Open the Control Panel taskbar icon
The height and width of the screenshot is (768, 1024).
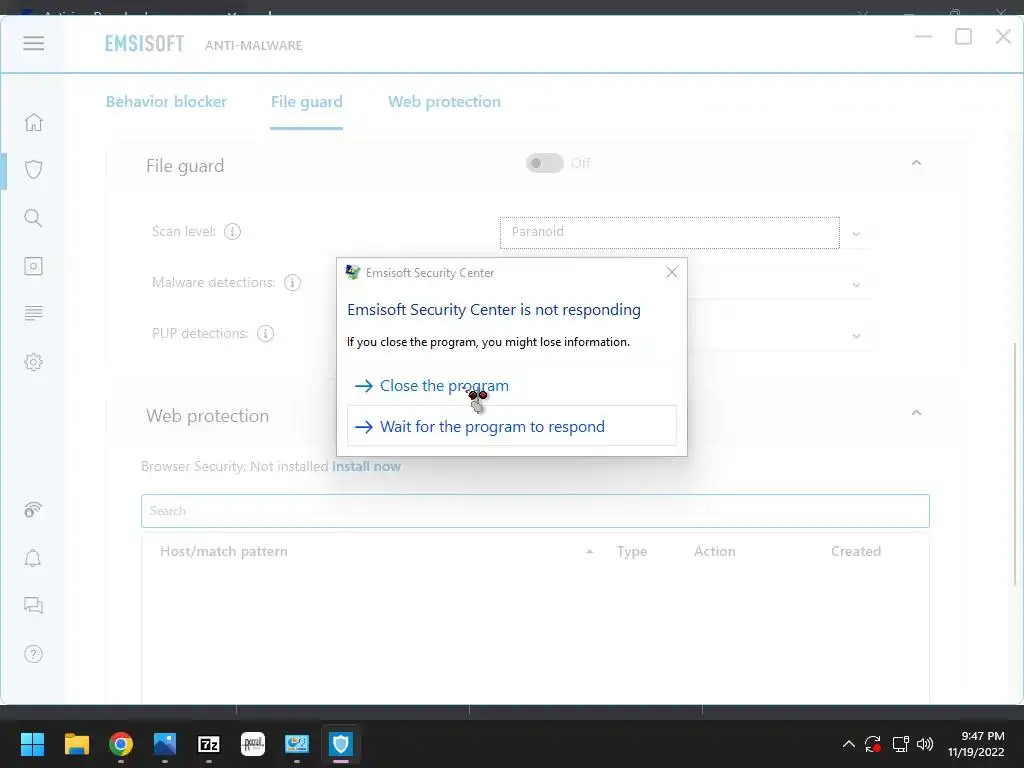296,744
